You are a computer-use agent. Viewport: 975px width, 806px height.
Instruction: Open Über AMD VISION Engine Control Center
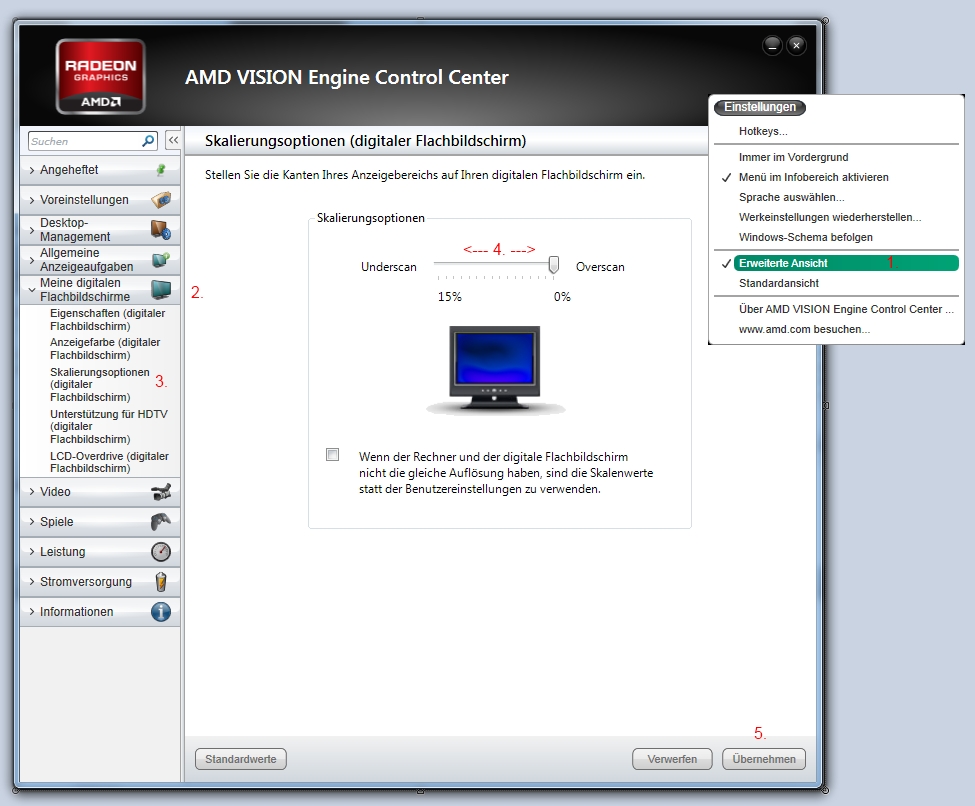point(846,309)
